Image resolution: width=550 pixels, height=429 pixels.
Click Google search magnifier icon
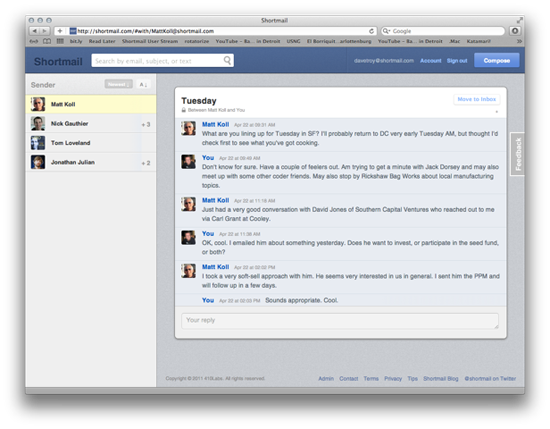pos(386,31)
